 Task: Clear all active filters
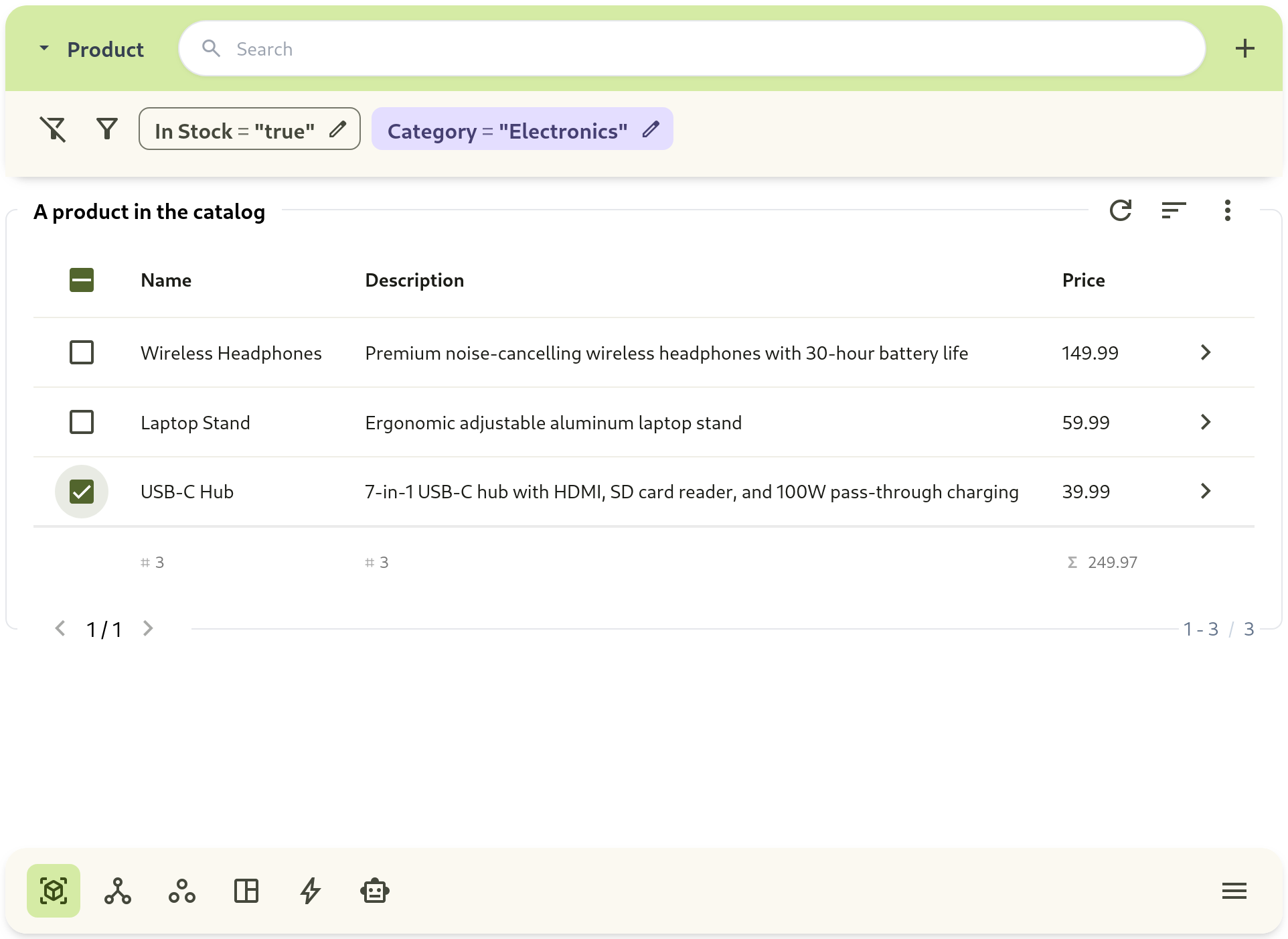53,129
